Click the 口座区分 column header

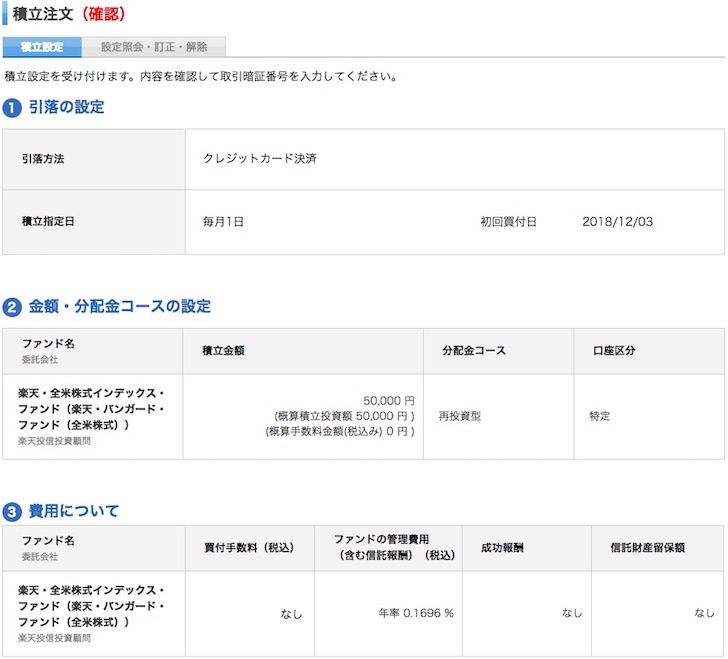[x=614, y=351]
